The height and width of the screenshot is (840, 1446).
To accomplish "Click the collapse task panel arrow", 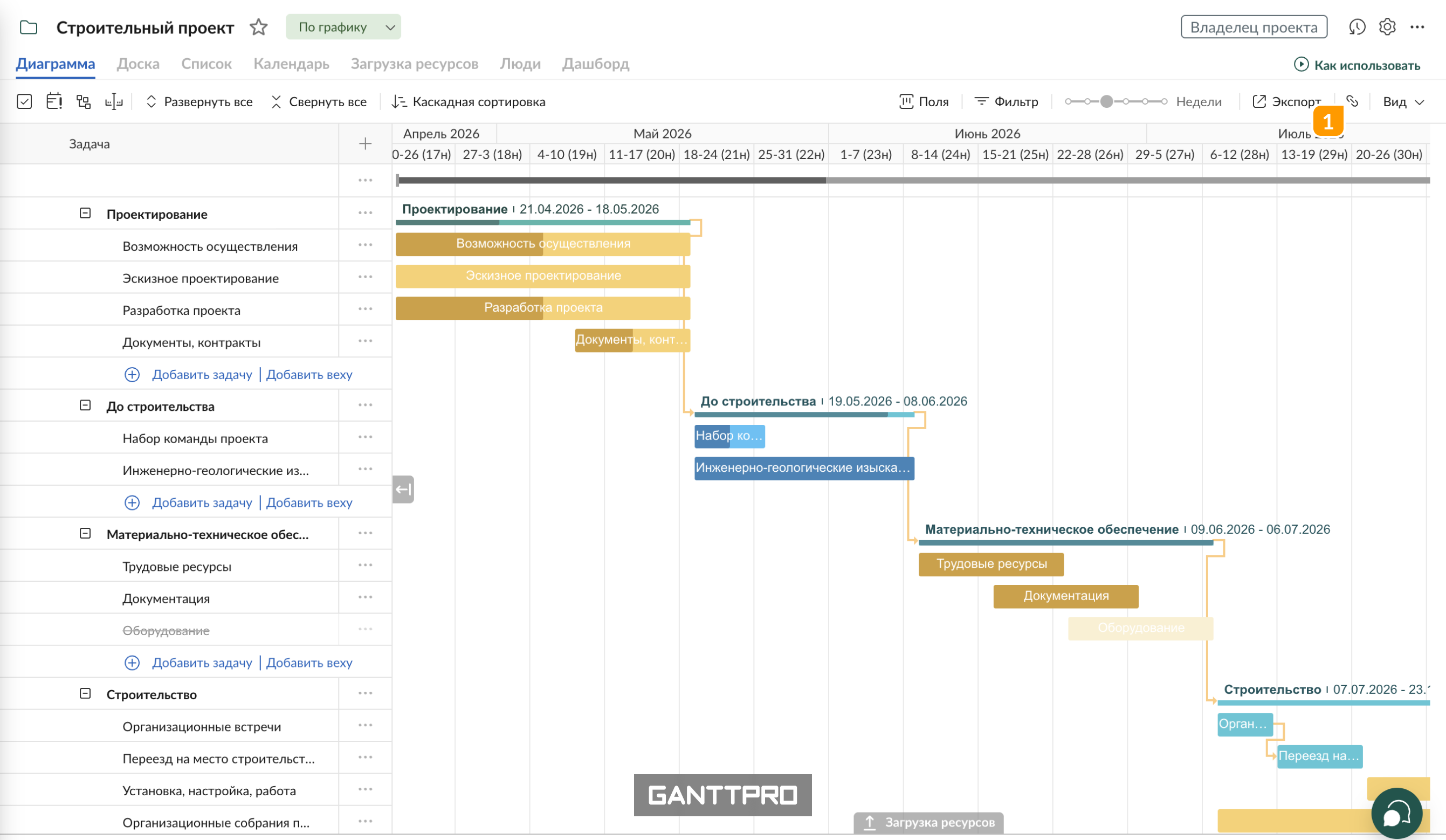I will pos(403,490).
